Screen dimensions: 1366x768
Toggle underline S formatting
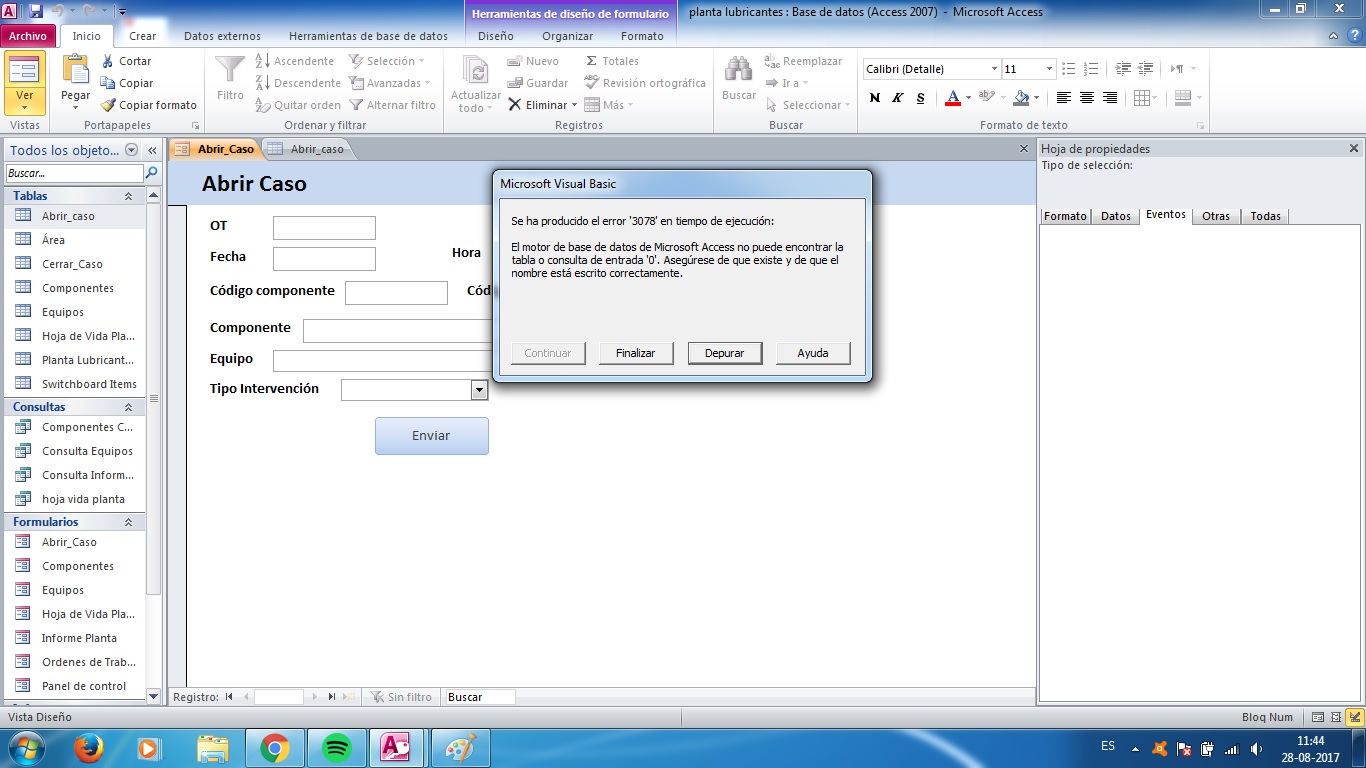click(921, 98)
